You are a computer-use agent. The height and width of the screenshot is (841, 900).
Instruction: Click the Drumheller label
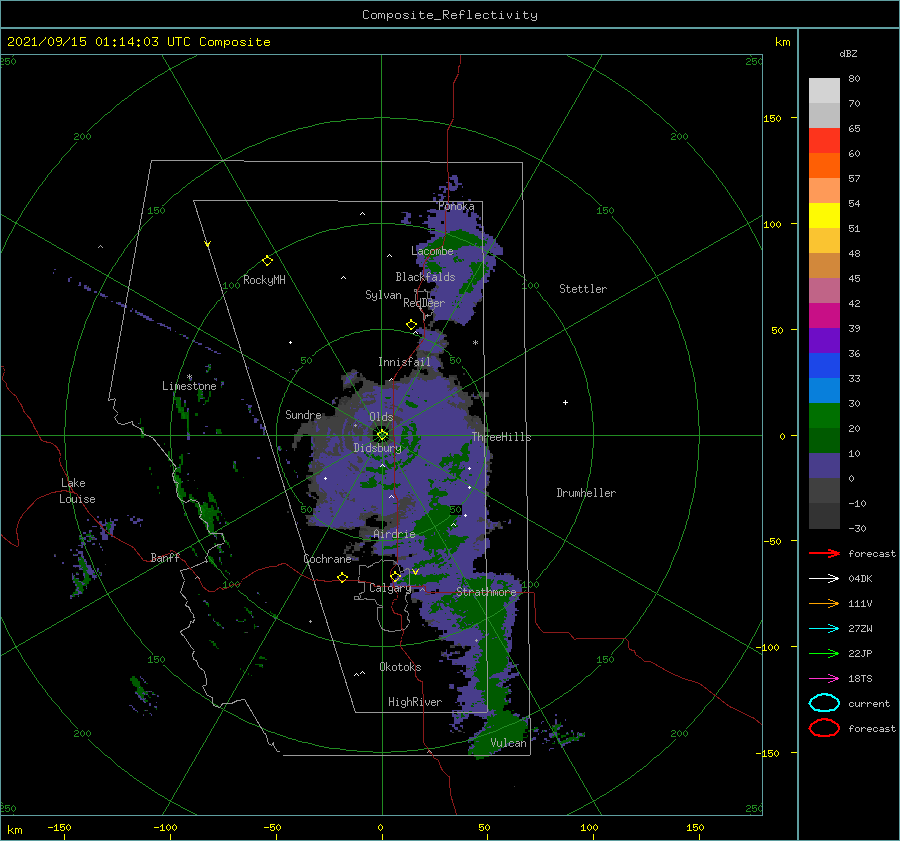point(586,493)
